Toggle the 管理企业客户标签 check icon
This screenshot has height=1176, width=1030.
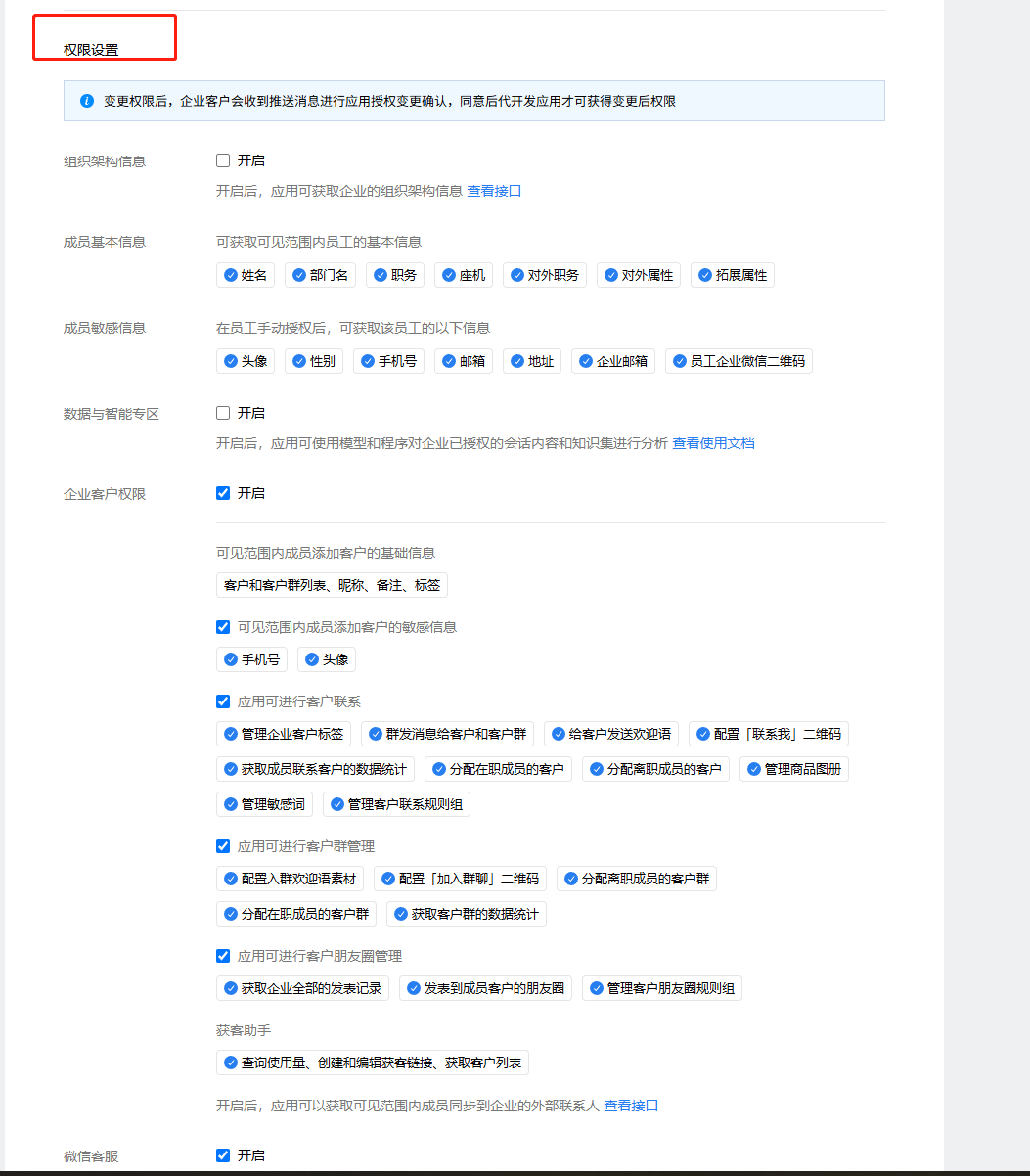(x=231, y=734)
